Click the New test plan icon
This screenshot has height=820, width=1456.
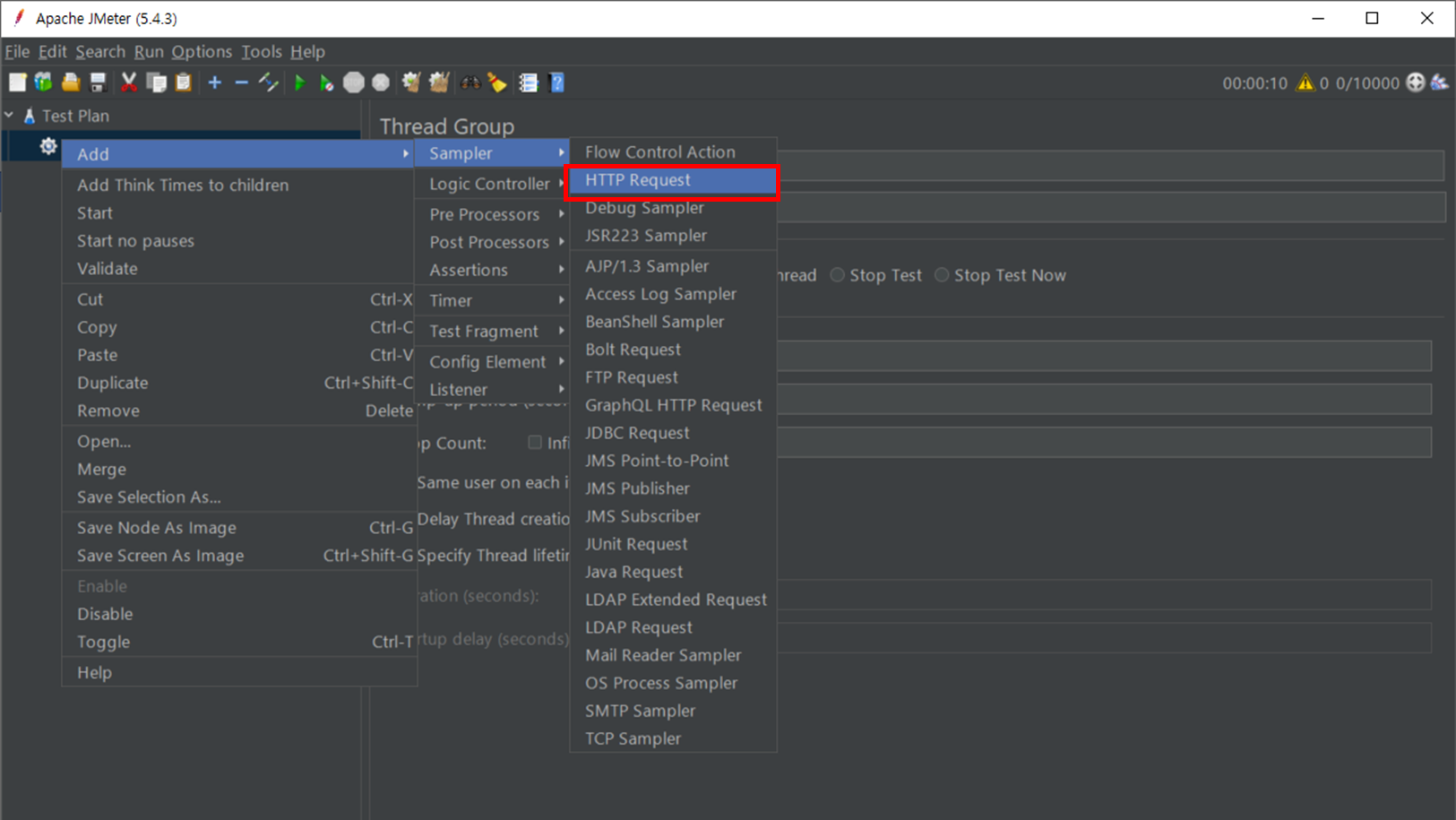pos(17,83)
